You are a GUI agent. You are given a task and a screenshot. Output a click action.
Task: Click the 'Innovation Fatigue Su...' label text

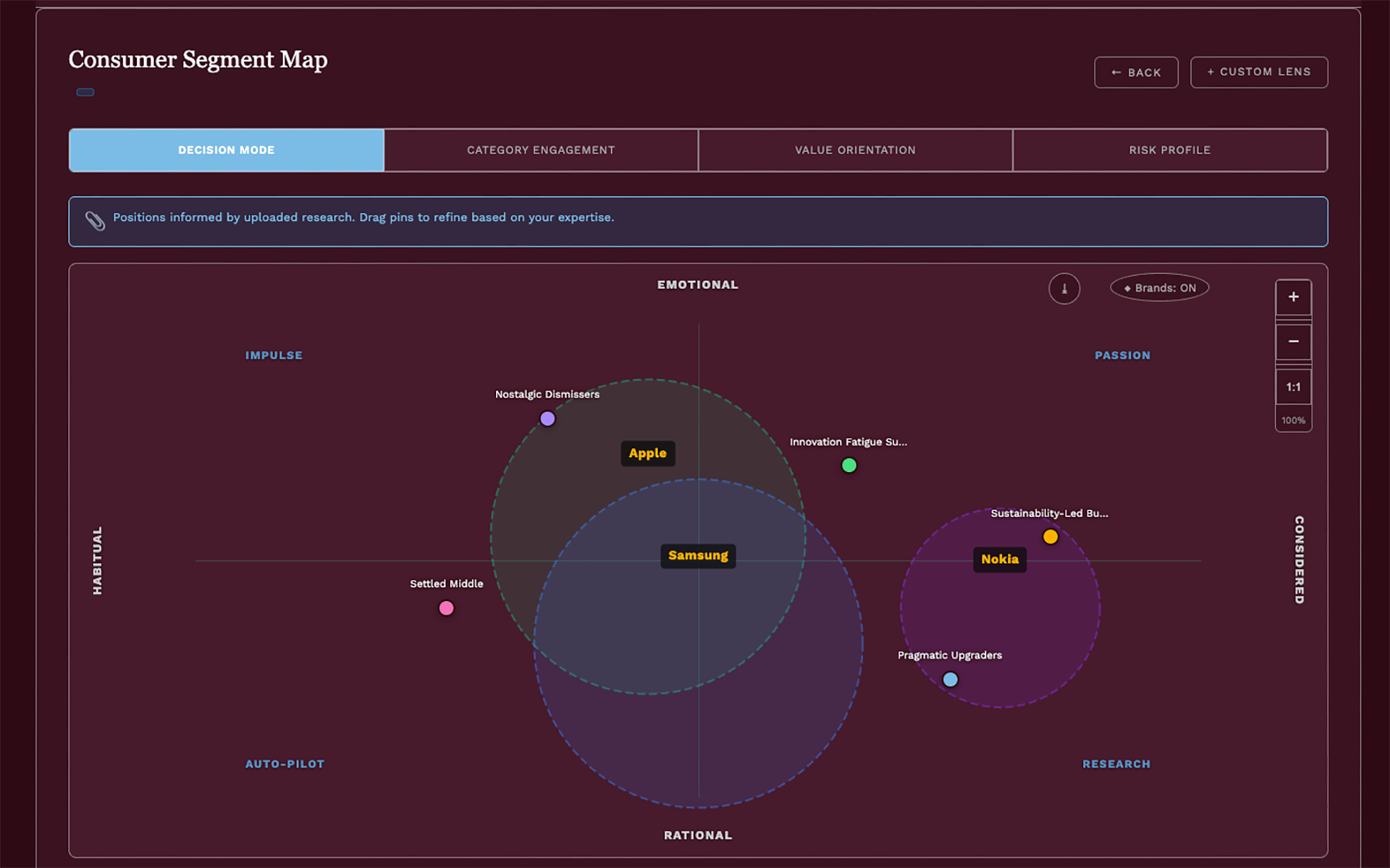848,442
